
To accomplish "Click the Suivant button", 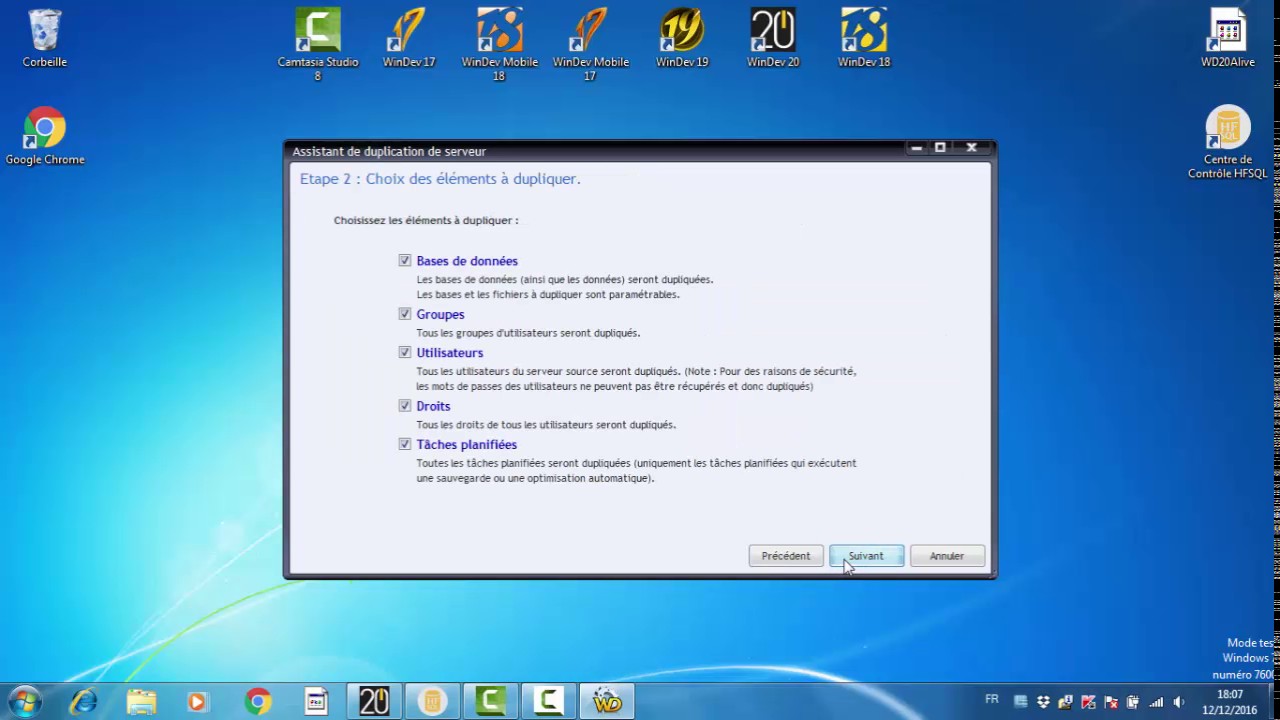I will pyautogui.click(x=866, y=556).
